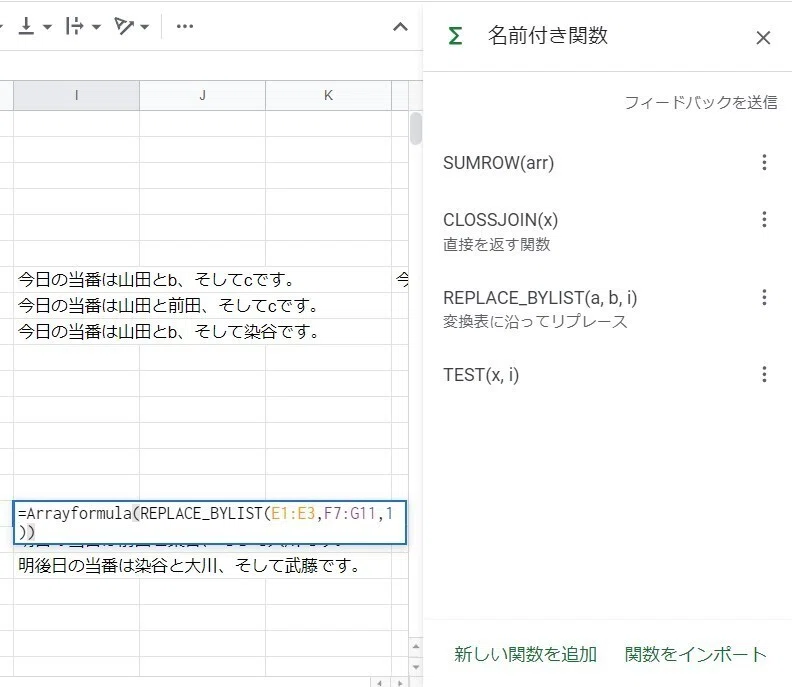792x687 pixels.
Task: Click the sigma named functions icon
Action: (x=455, y=36)
